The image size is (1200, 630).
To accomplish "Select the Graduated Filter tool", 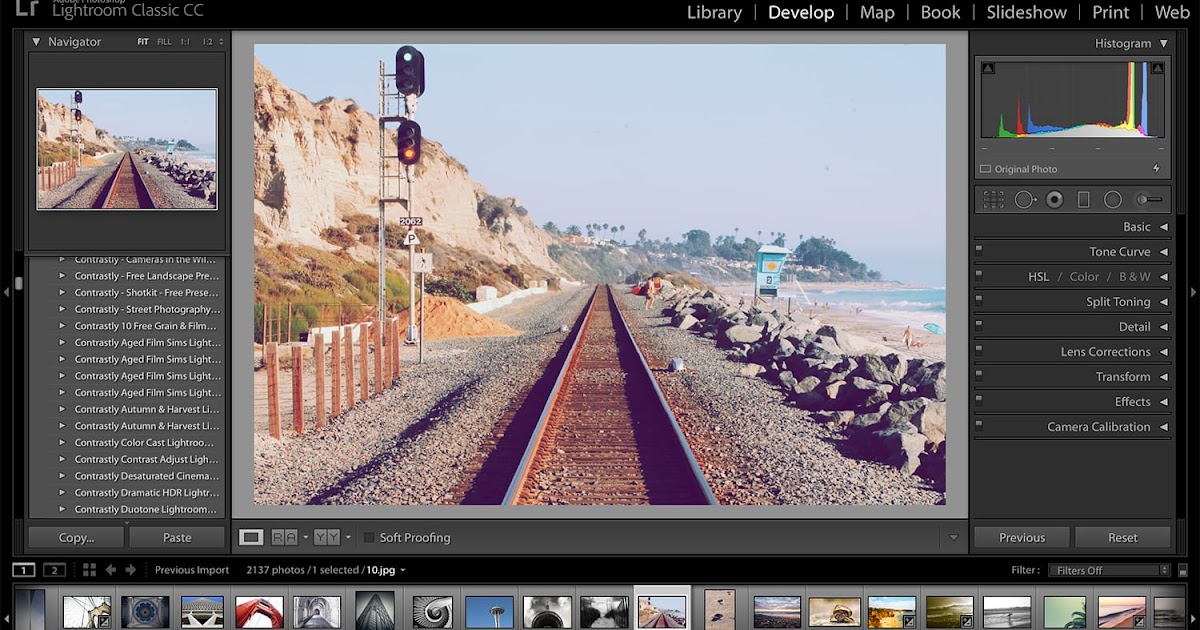I will click(1083, 200).
